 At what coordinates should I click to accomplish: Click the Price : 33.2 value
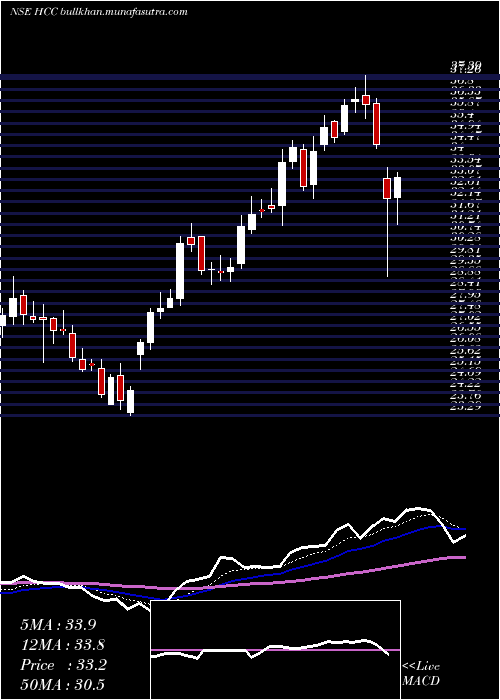63,665
